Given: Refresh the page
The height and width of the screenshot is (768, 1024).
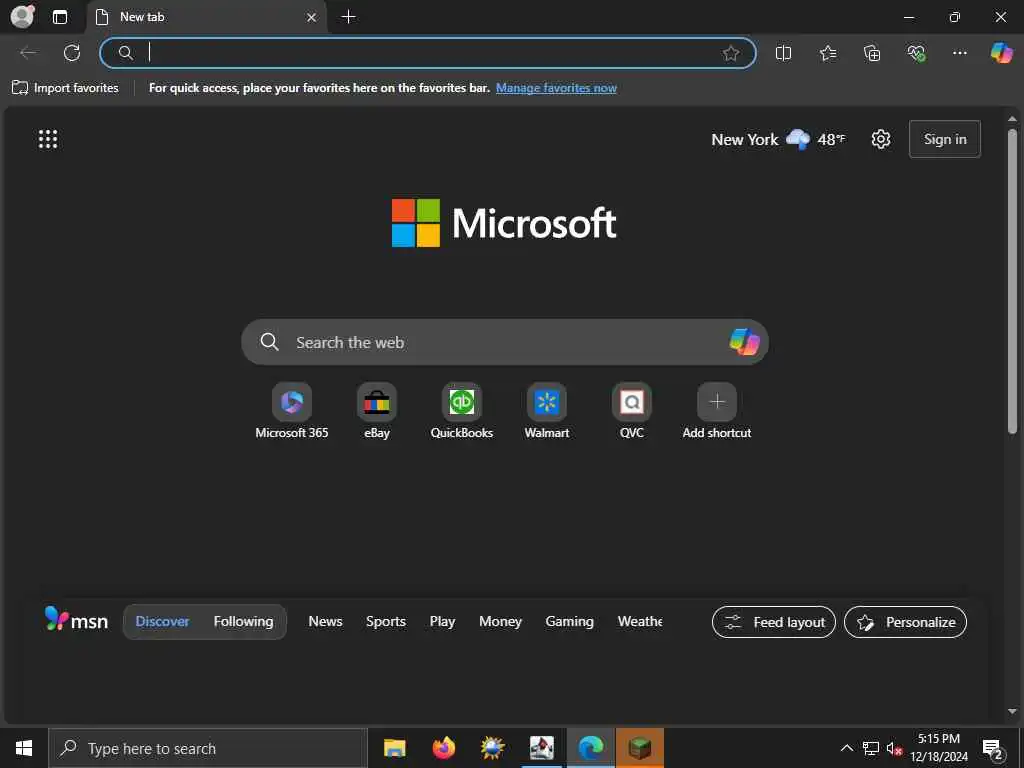Looking at the screenshot, I should point(72,52).
